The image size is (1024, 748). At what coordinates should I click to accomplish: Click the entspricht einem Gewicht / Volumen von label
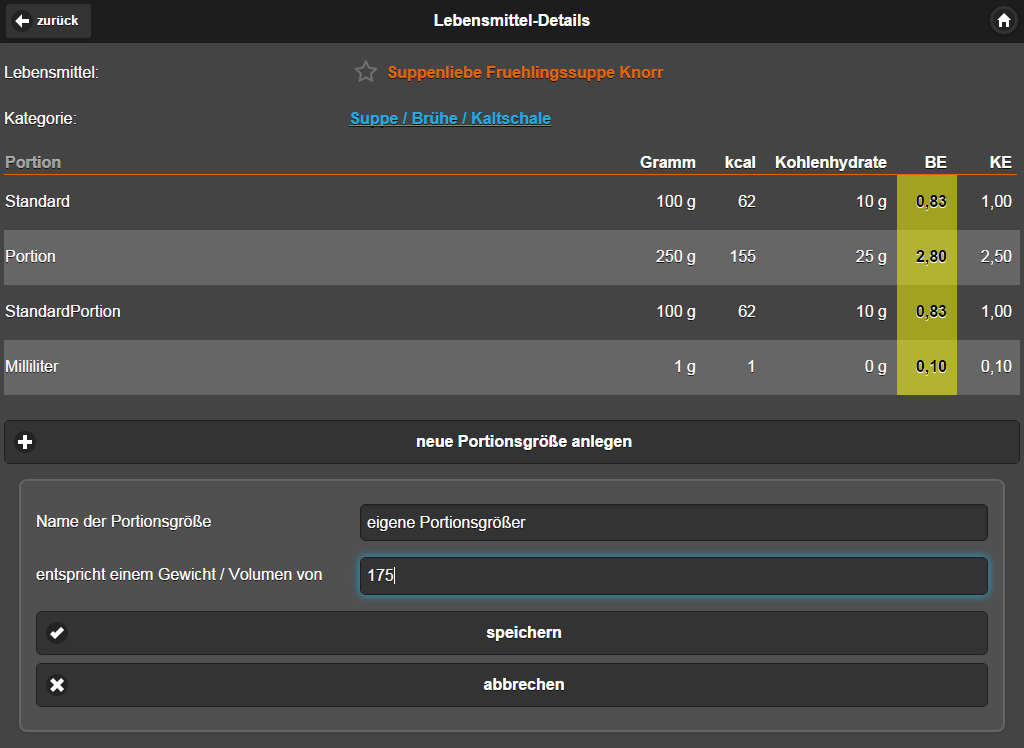click(x=179, y=574)
